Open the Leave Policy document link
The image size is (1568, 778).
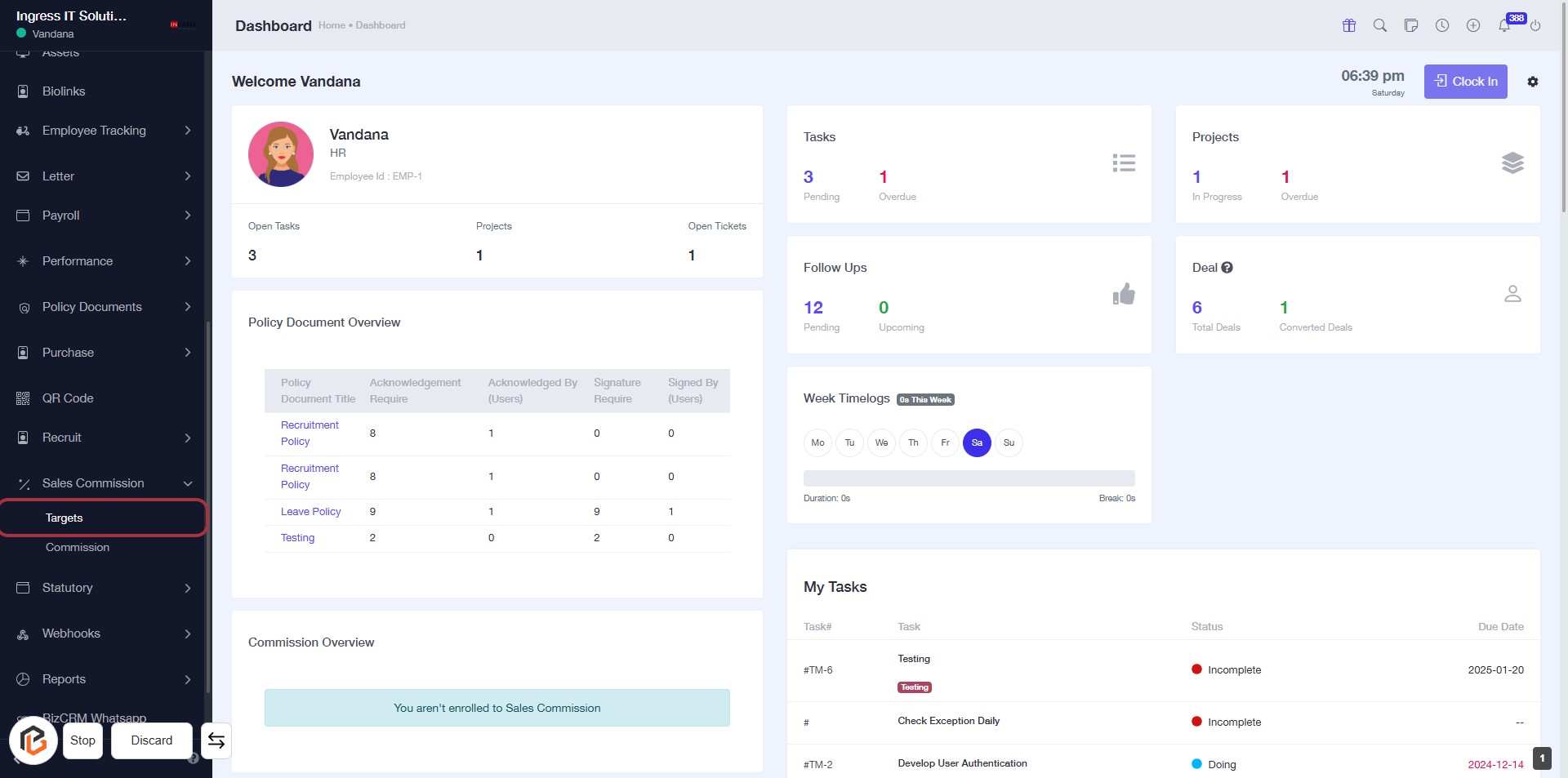(x=310, y=512)
